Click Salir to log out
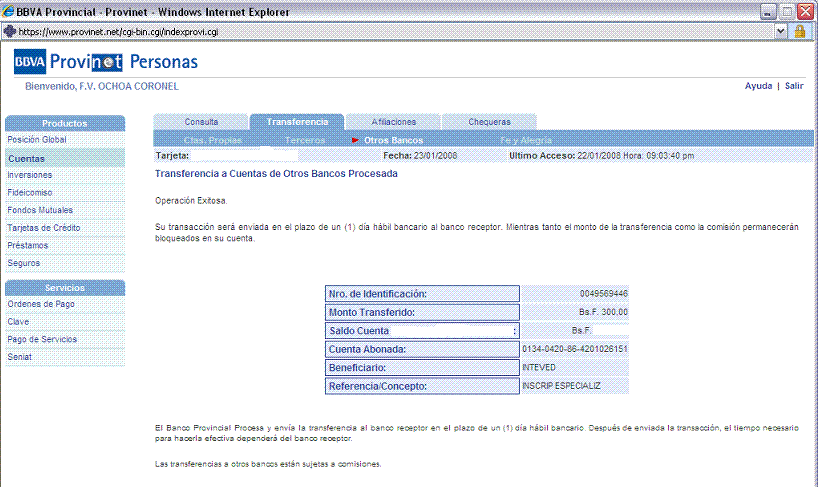Screen dimensions: 818x487 coord(794,86)
